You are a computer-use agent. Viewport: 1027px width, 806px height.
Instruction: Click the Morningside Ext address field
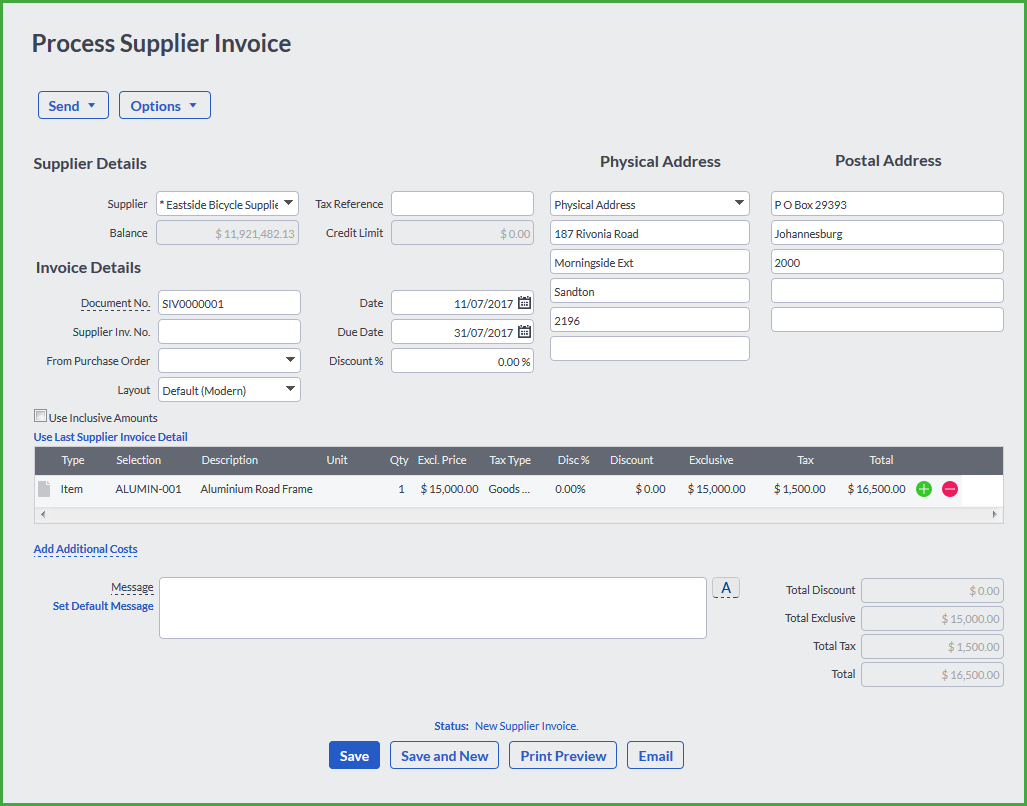coord(650,262)
